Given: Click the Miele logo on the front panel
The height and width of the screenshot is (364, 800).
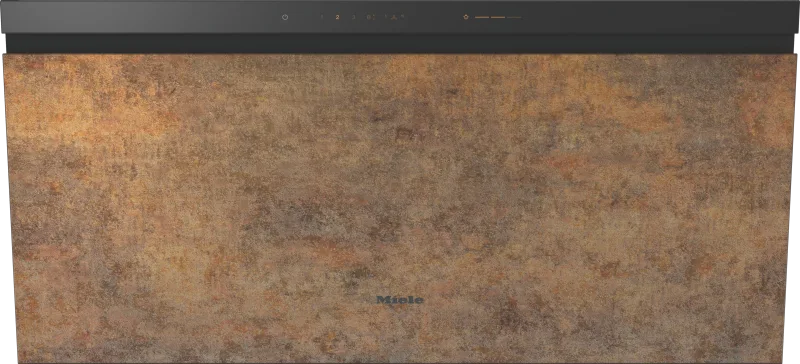Looking at the screenshot, I should point(400,300).
